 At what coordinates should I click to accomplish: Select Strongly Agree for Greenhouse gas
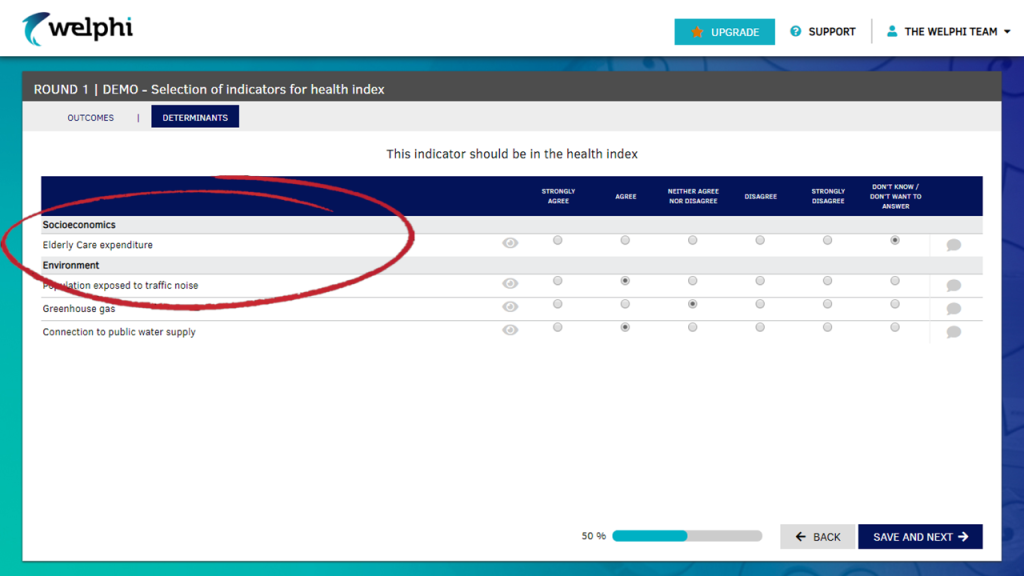pyautogui.click(x=558, y=304)
